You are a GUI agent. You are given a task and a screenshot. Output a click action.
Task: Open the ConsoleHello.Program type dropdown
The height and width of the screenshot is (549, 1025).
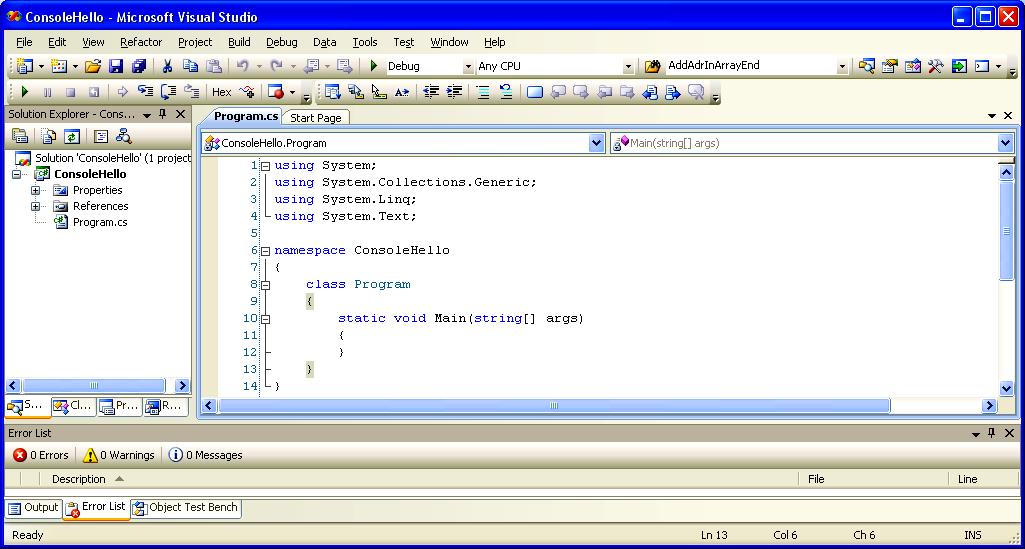click(x=597, y=143)
